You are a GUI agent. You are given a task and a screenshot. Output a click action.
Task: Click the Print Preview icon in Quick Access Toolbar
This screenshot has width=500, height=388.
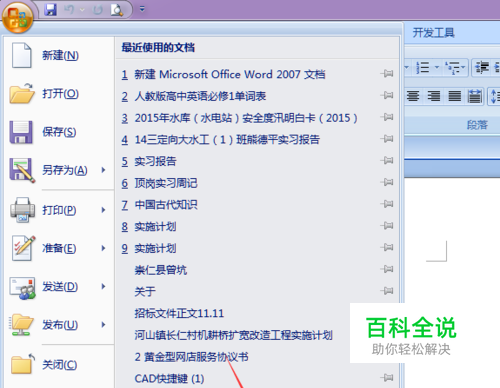point(117,10)
